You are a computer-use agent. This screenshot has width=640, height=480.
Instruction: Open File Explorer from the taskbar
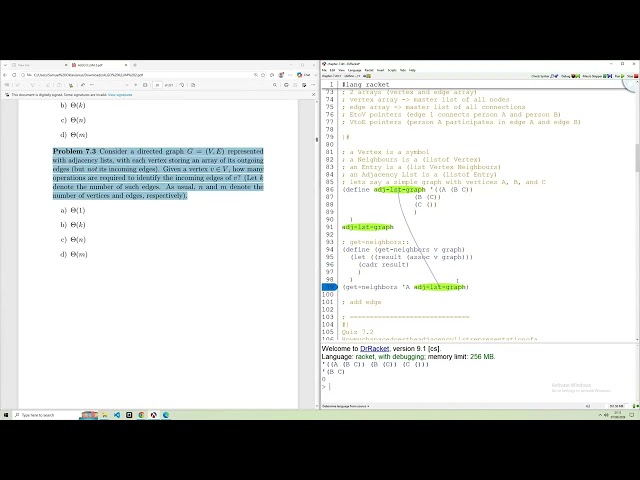point(104,415)
